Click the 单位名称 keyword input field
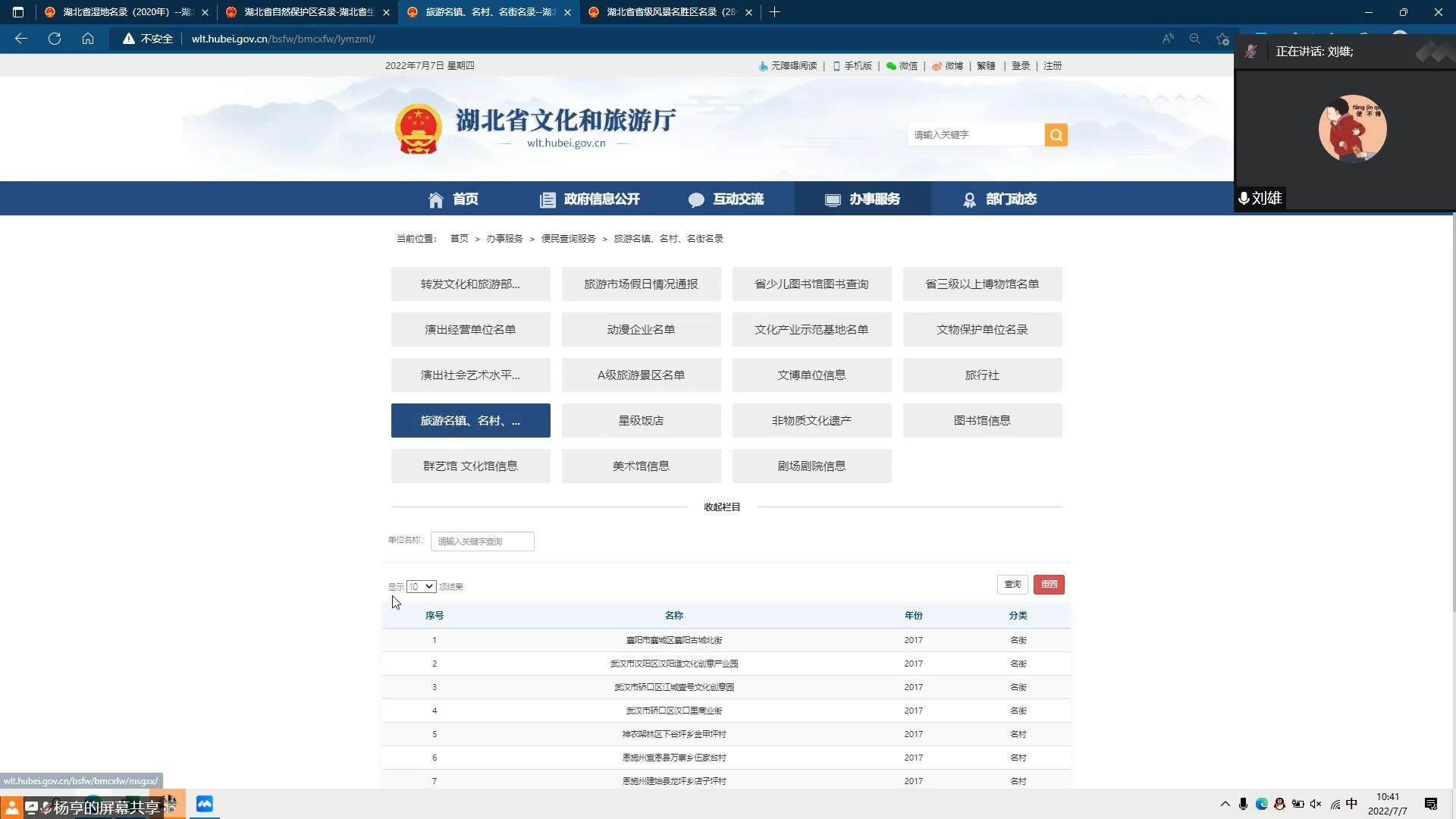The image size is (1456, 819). coord(482,541)
